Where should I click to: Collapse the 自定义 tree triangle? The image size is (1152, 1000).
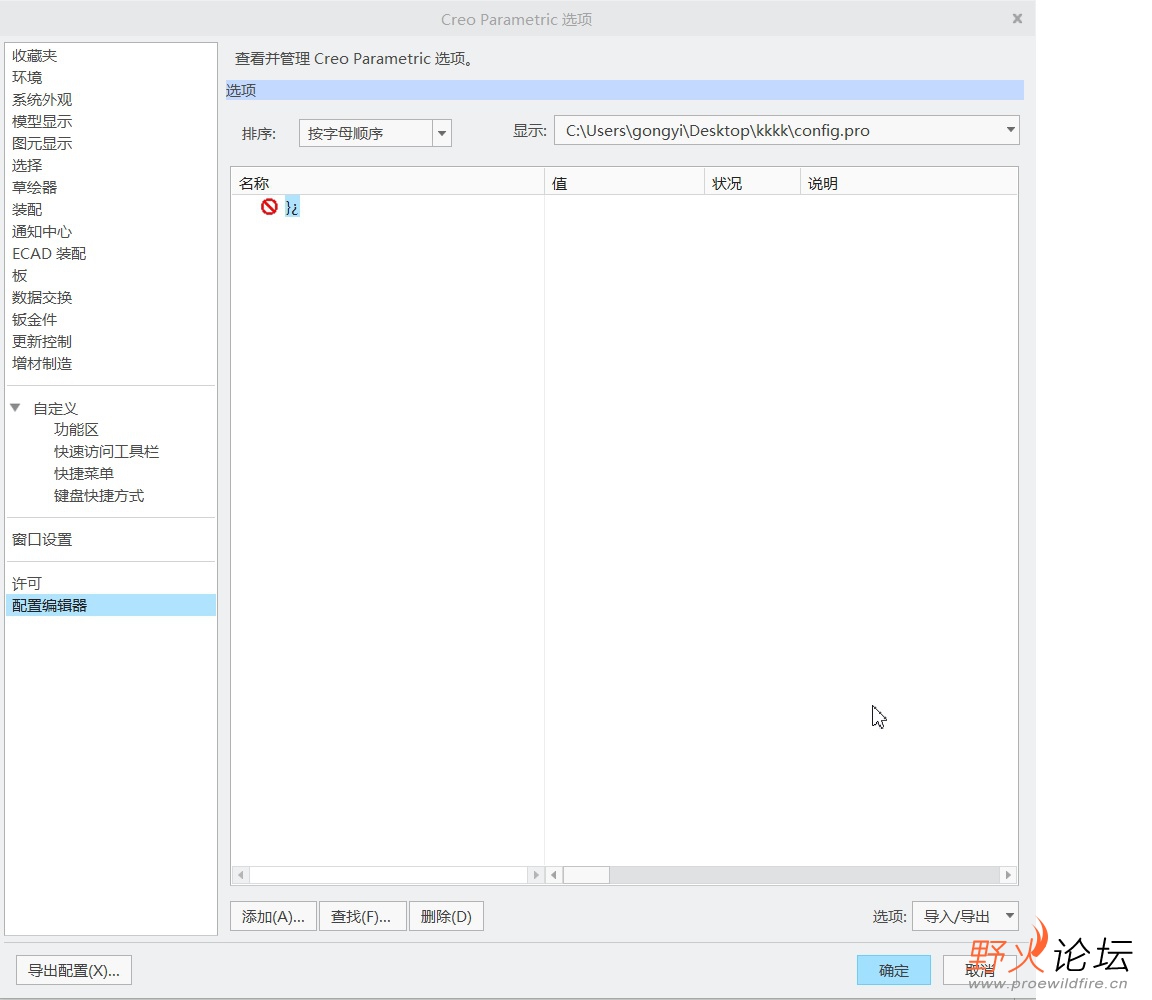(x=15, y=407)
